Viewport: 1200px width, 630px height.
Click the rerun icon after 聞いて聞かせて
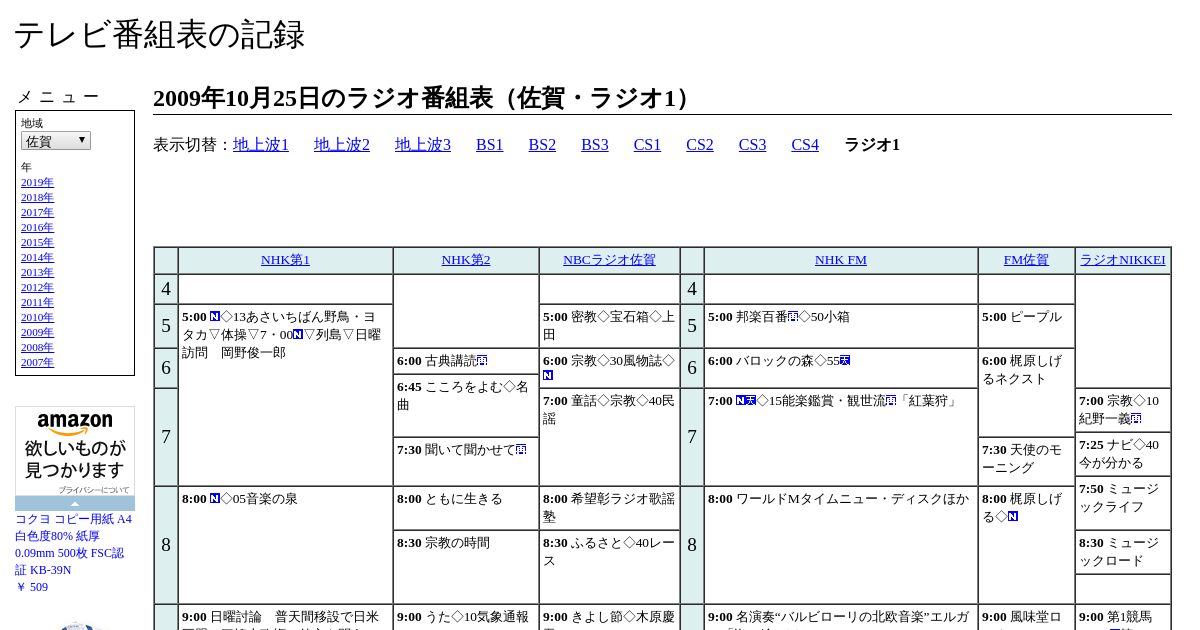tap(521, 450)
